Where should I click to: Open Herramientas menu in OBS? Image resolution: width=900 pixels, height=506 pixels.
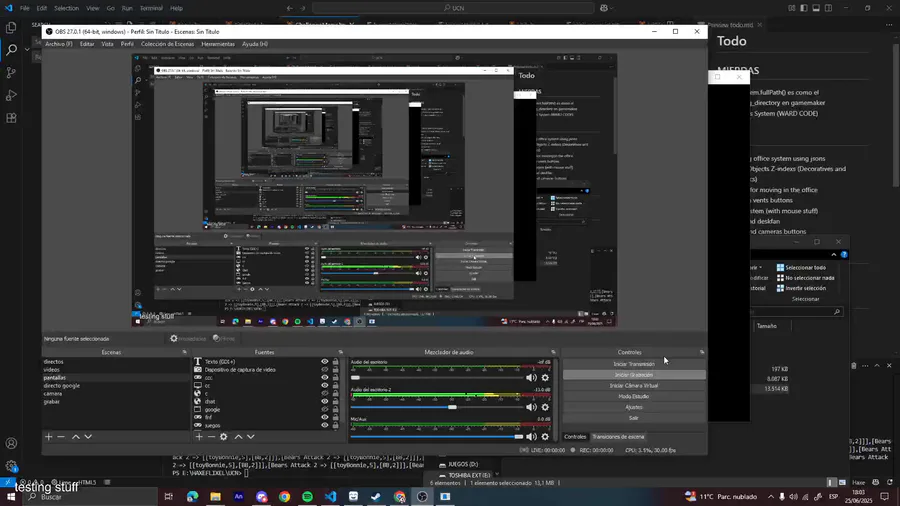218,44
